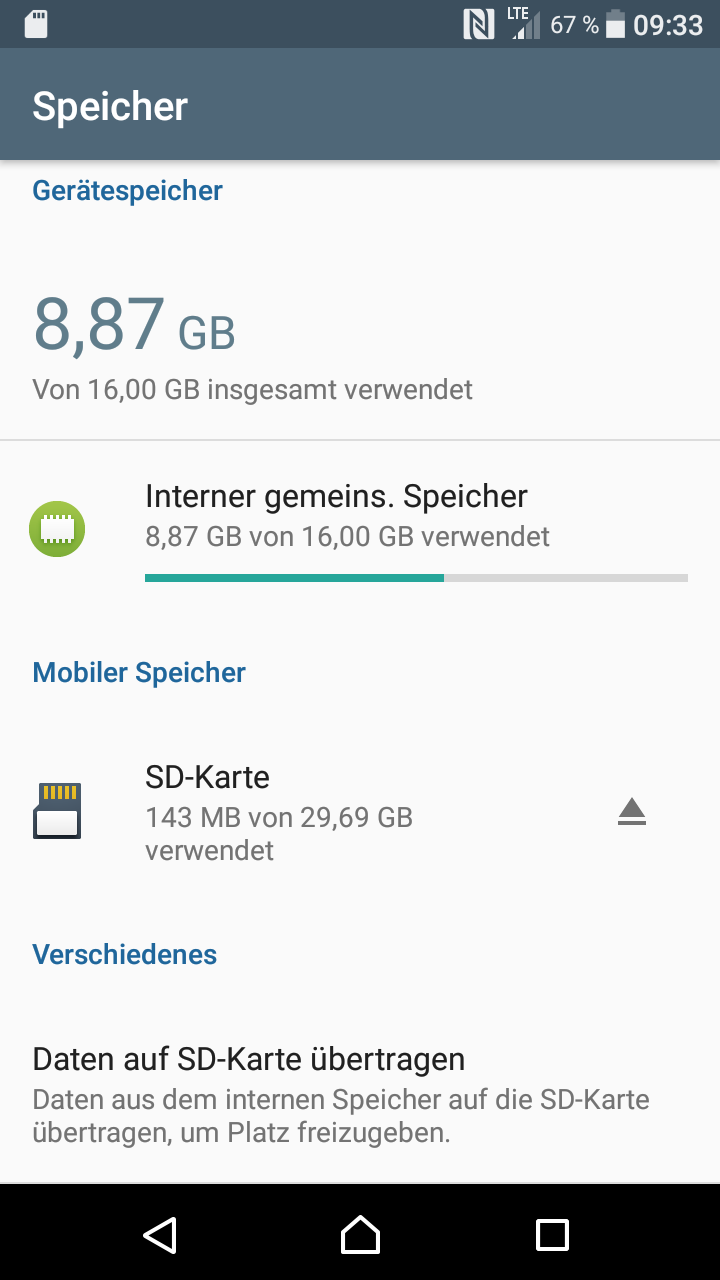Viewport: 720px width, 1280px height.
Task: Tap the Verschiedenes section header
Action: click(x=125, y=954)
